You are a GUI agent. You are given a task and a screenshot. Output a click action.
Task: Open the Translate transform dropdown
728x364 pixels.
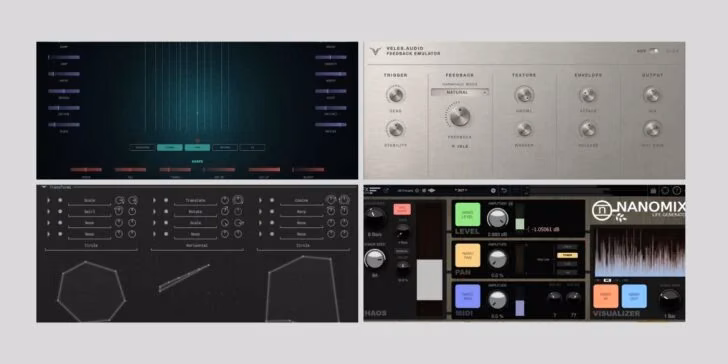[x=195, y=201]
